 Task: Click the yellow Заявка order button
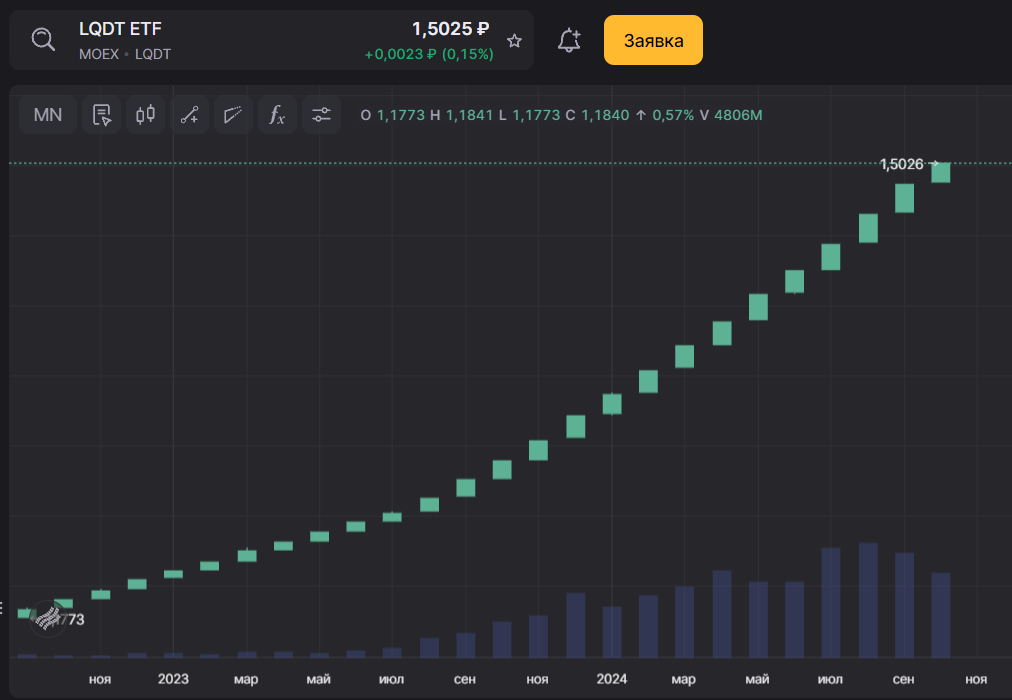click(653, 40)
